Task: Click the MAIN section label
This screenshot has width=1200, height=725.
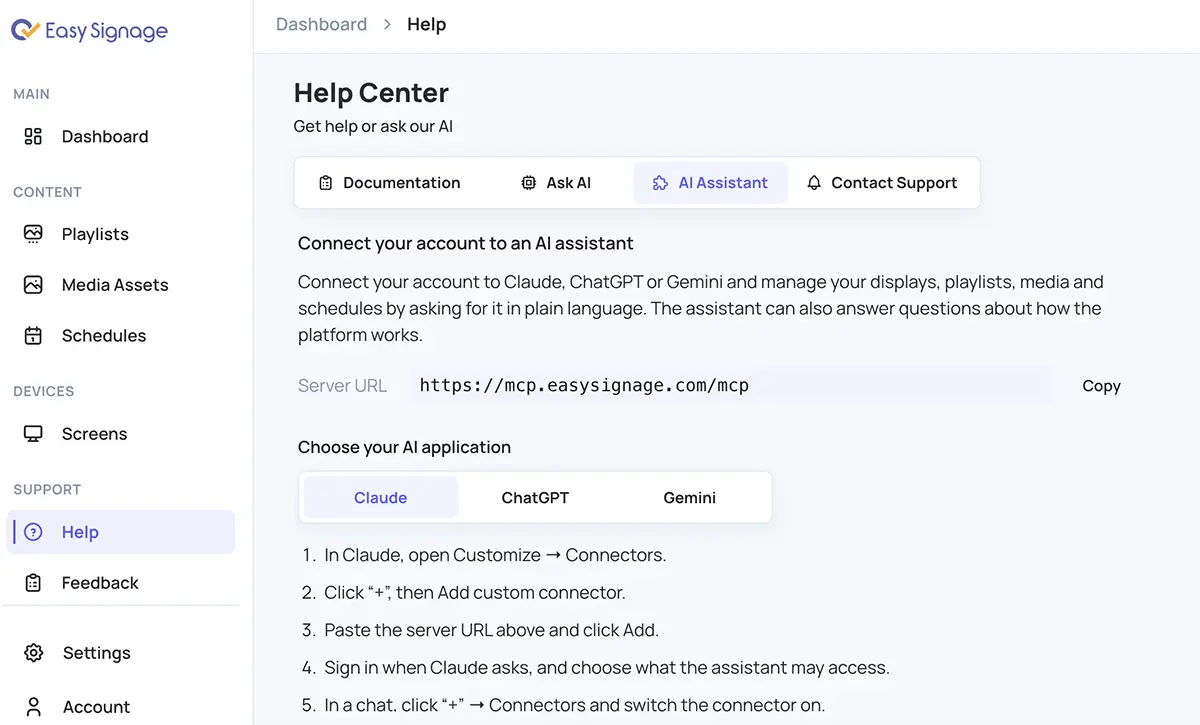Action: (31, 94)
